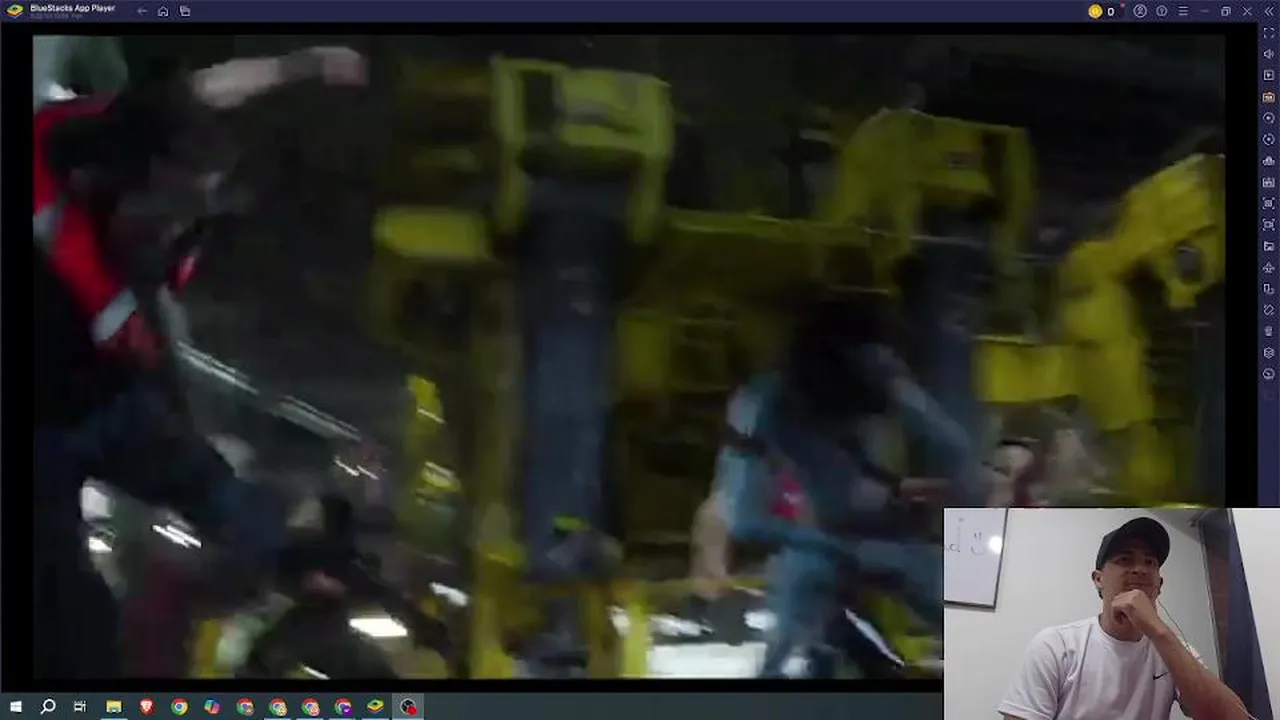The width and height of the screenshot is (1280, 720).
Task: Enter full screen from the sidebar
Action: pos(1269,33)
